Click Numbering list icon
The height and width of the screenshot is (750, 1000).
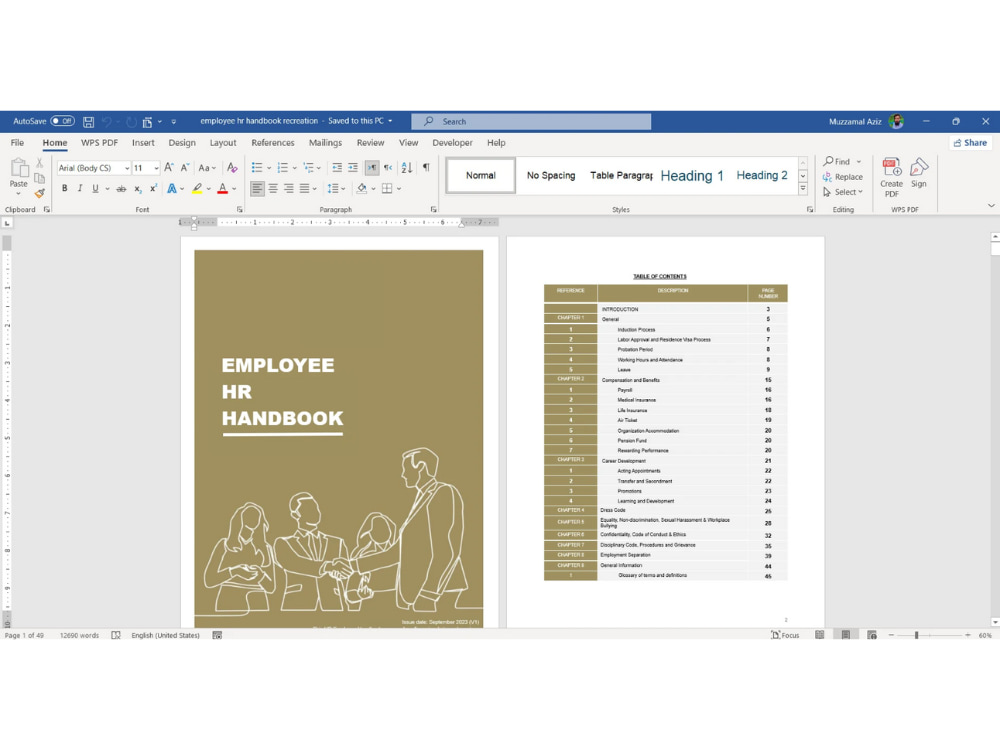click(283, 168)
